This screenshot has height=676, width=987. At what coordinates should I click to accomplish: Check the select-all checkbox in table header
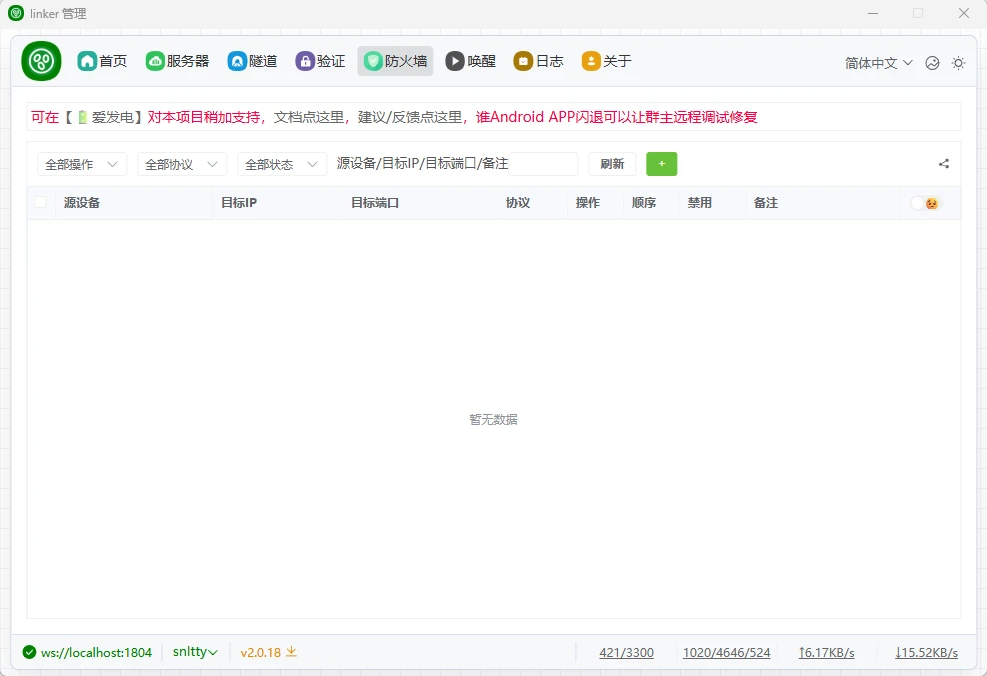pos(40,203)
